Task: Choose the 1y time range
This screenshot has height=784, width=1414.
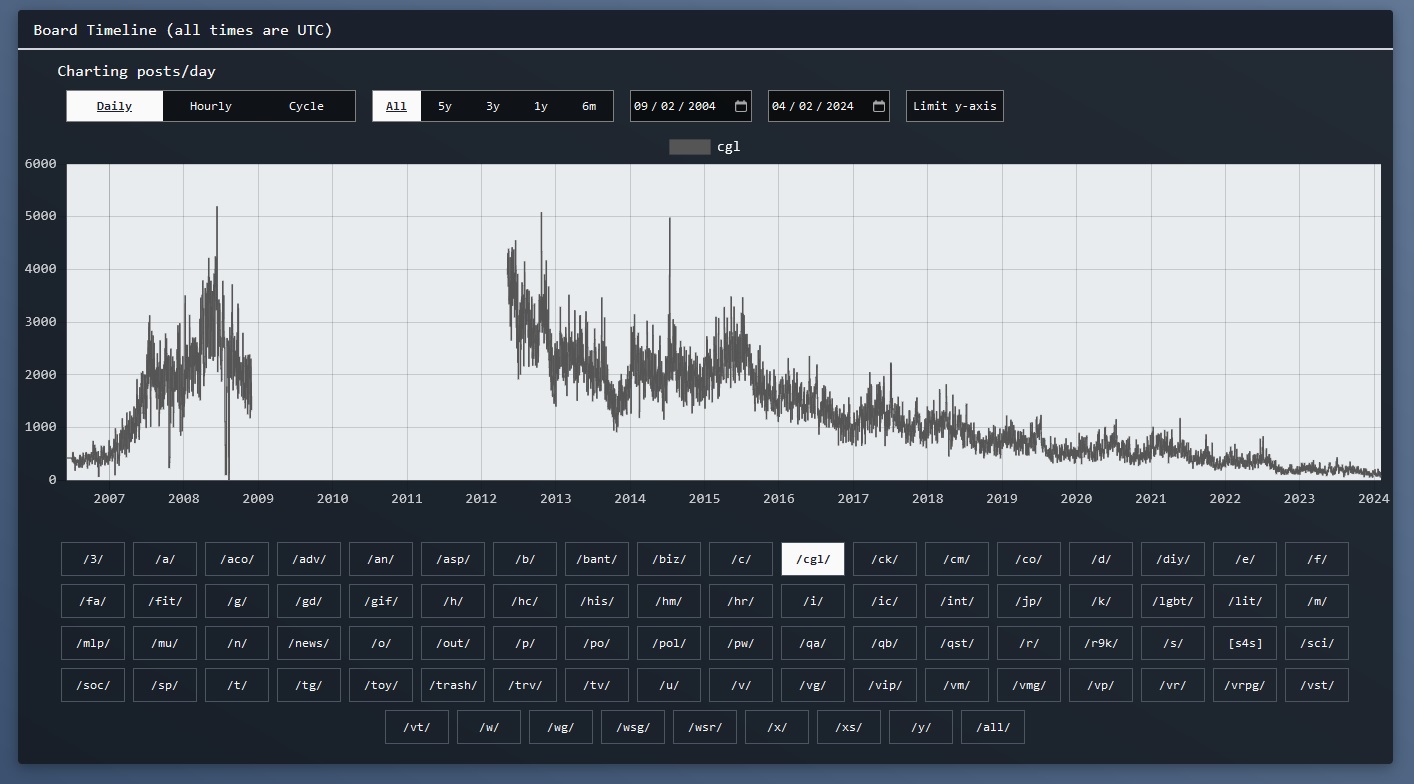Action: click(541, 106)
